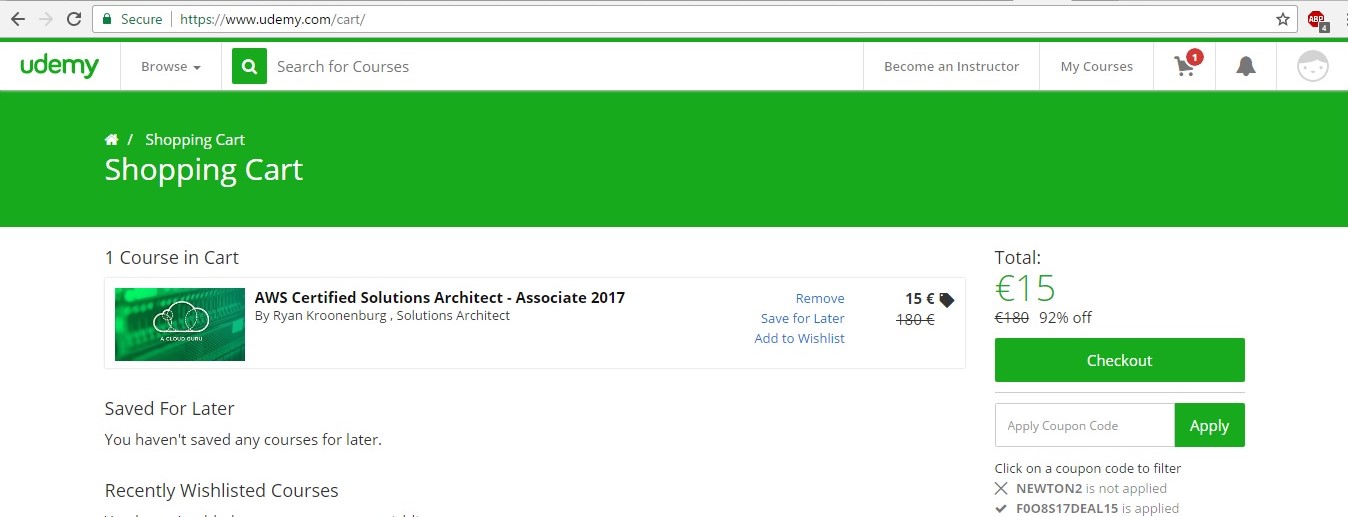This screenshot has height=517, width=1348.
Task: Bookmark page with the star icon
Action: pyautogui.click(x=1283, y=19)
